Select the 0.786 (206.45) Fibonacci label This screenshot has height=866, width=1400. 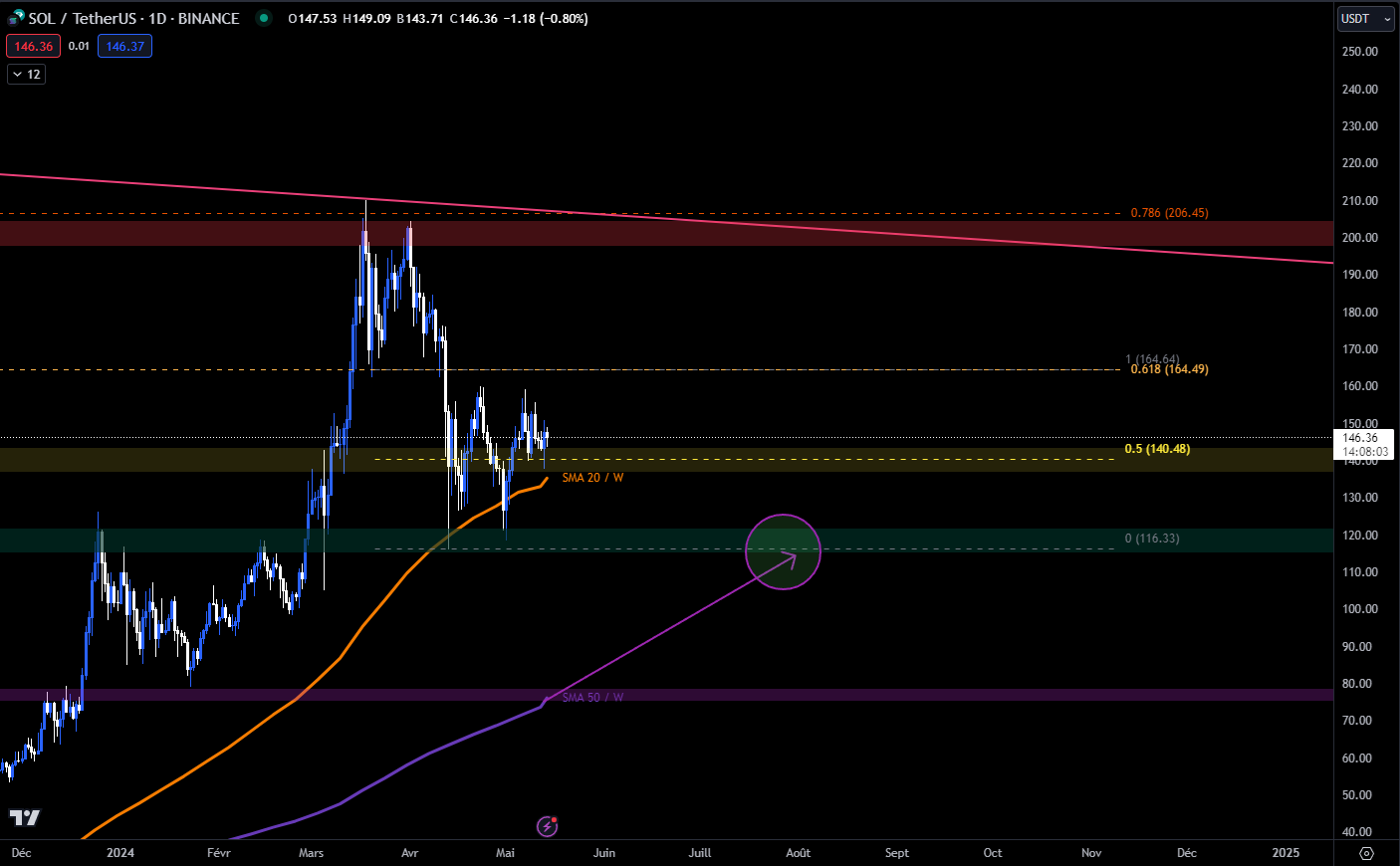1169,213
